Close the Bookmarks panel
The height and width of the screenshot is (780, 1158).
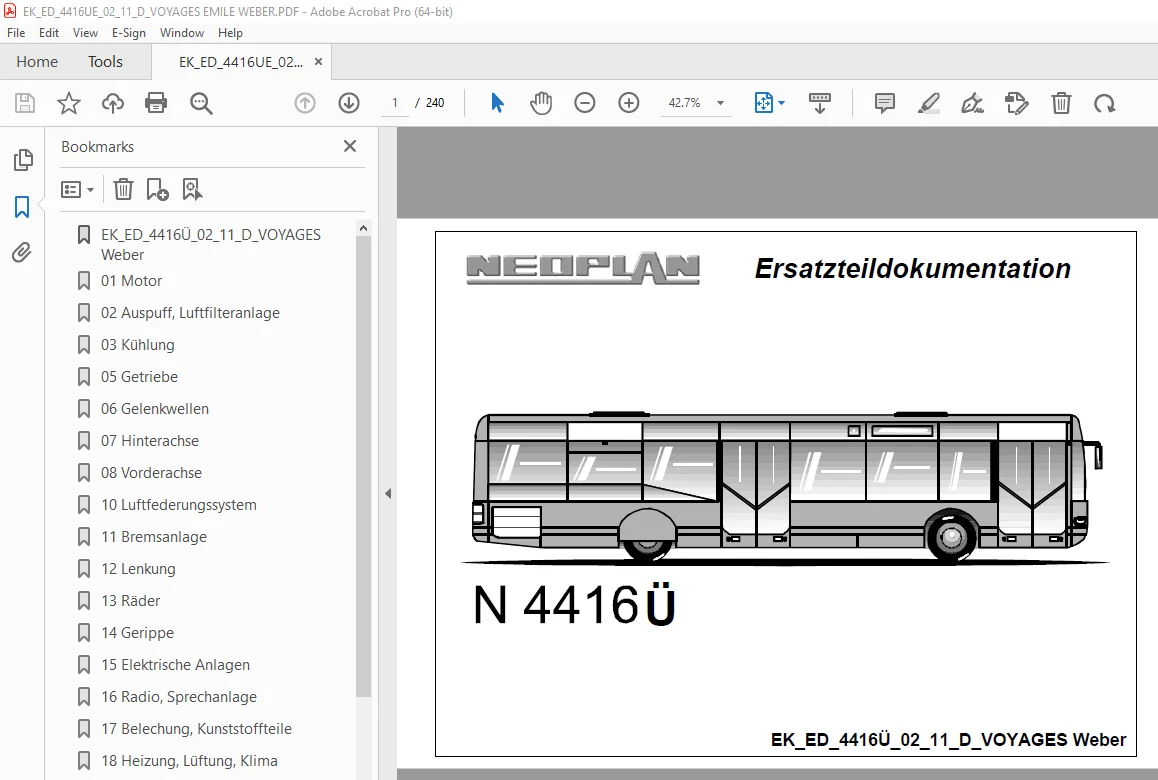(350, 146)
